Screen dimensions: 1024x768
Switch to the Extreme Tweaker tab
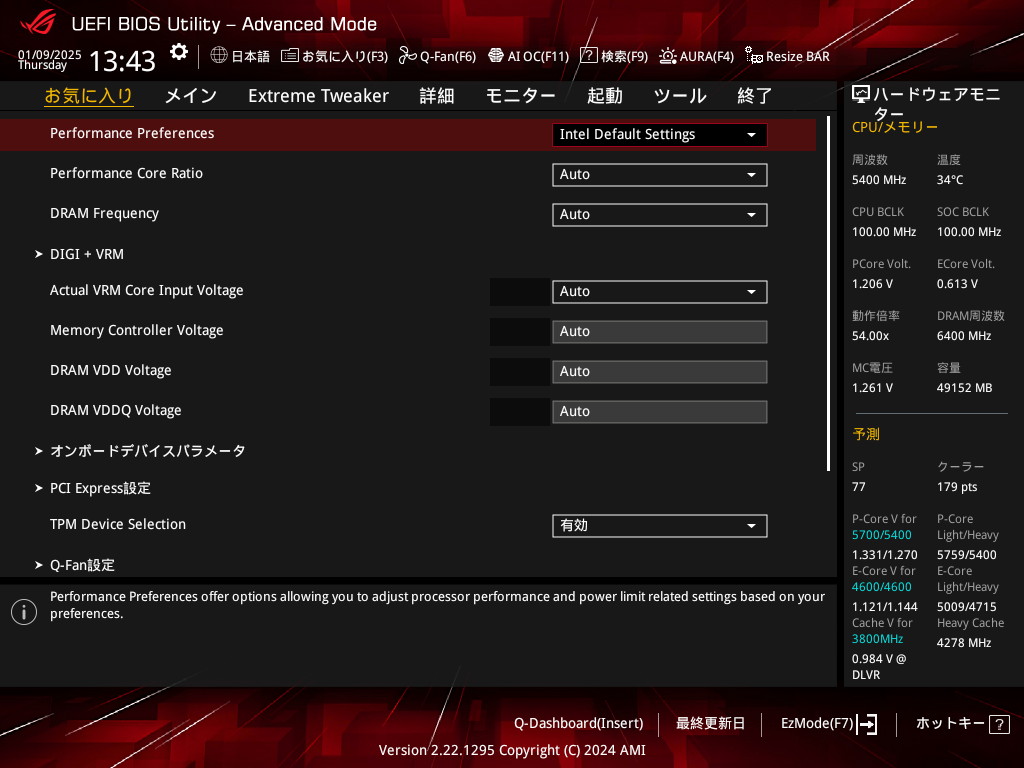318,96
